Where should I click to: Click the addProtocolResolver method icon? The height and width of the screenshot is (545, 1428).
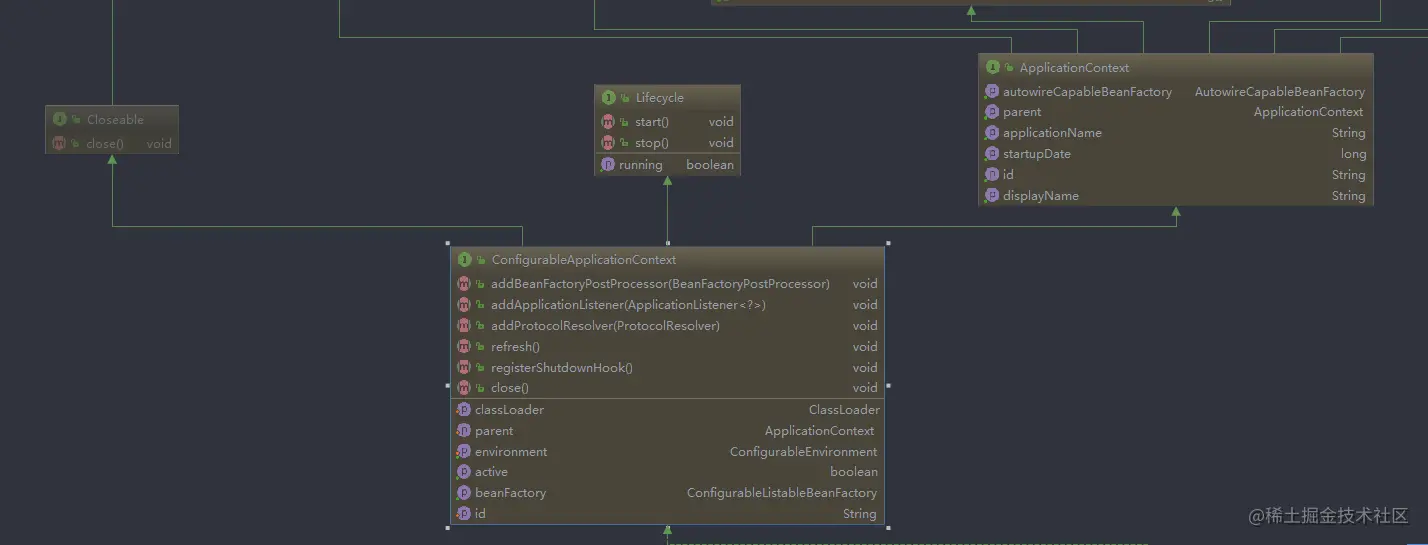(x=464, y=326)
